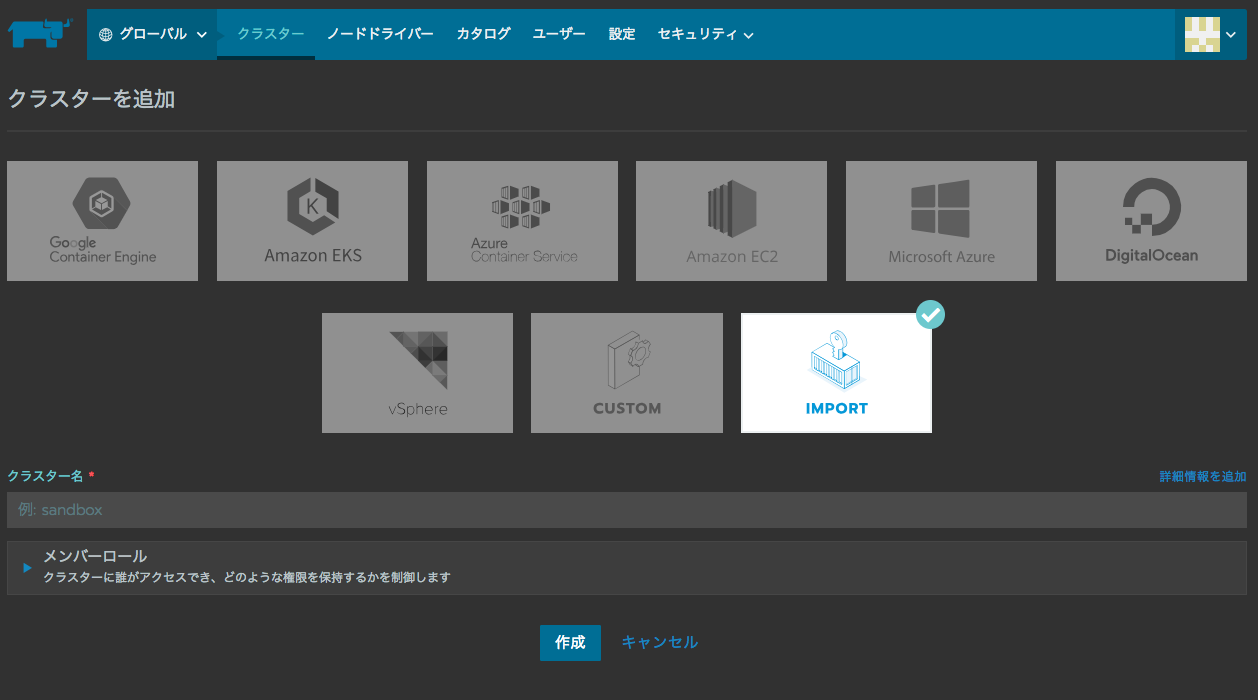Screen dimensions: 1258x700
Task: Focus the クラスター名 input field
Action: (627, 510)
